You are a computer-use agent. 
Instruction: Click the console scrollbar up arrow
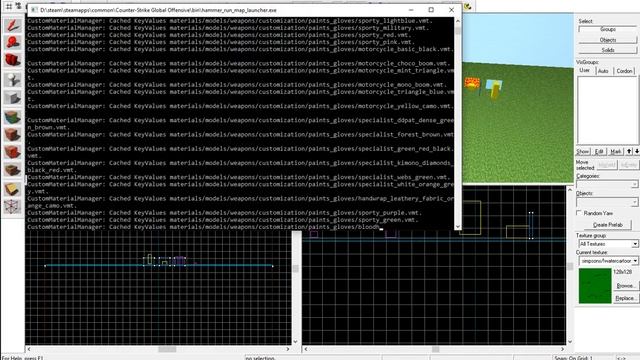click(x=458, y=21)
